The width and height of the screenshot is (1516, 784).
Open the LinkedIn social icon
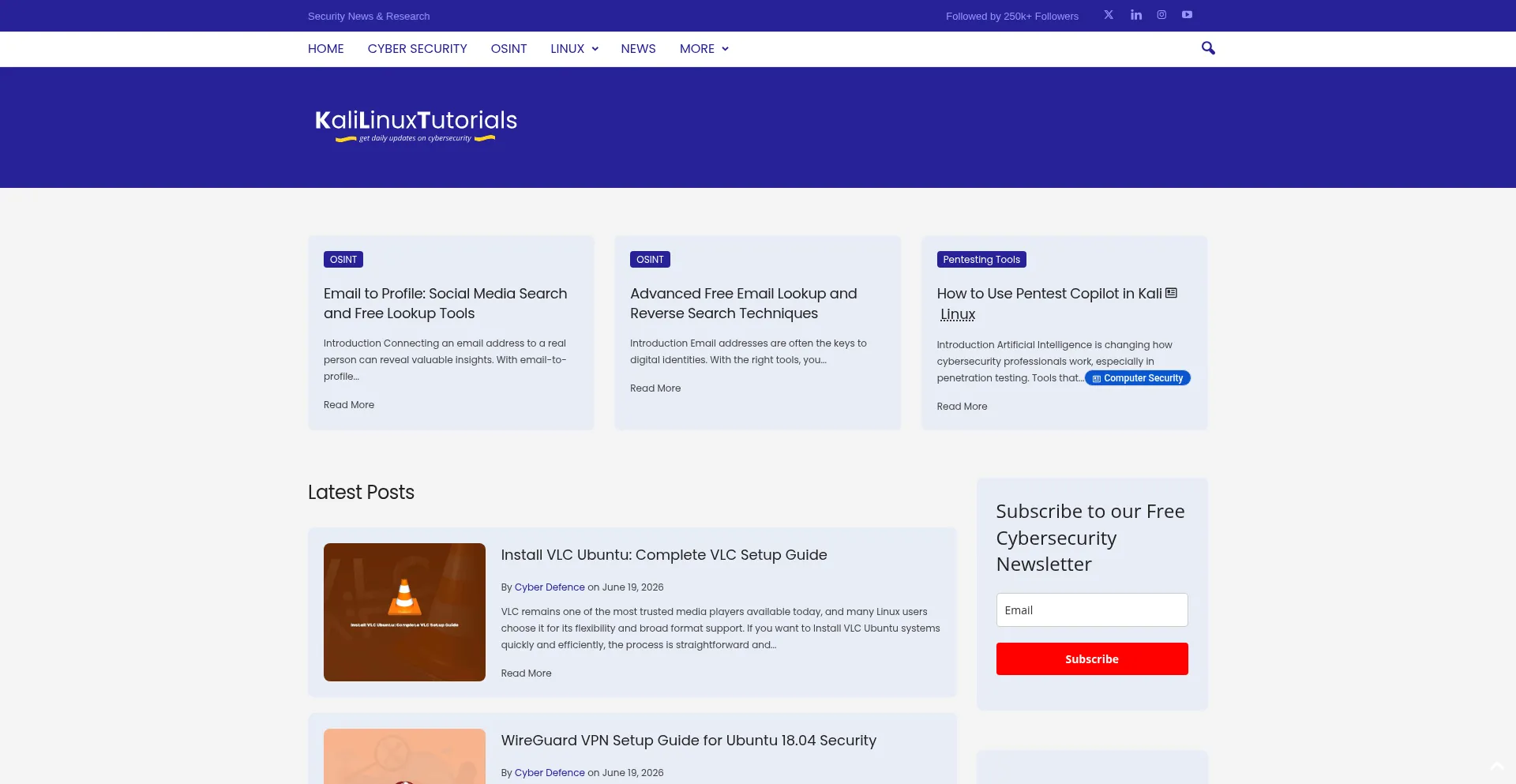(x=1135, y=15)
